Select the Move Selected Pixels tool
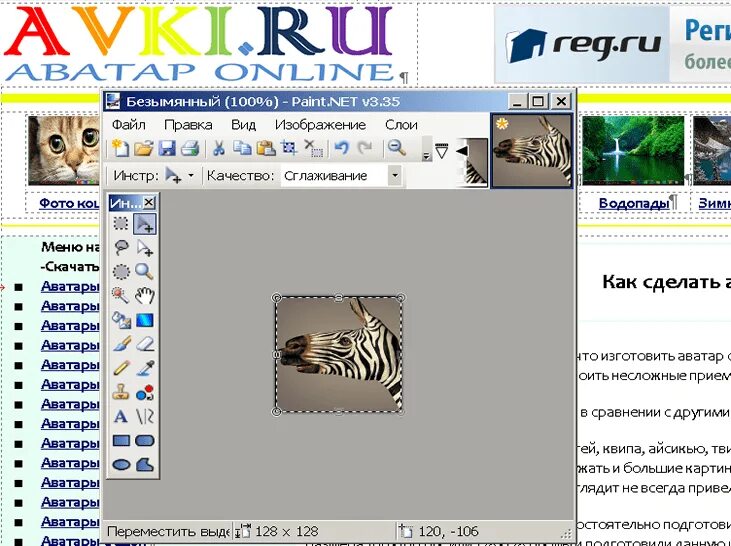This screenshot has width=731, height=546. pyautogui.click(x=145, y=224)
